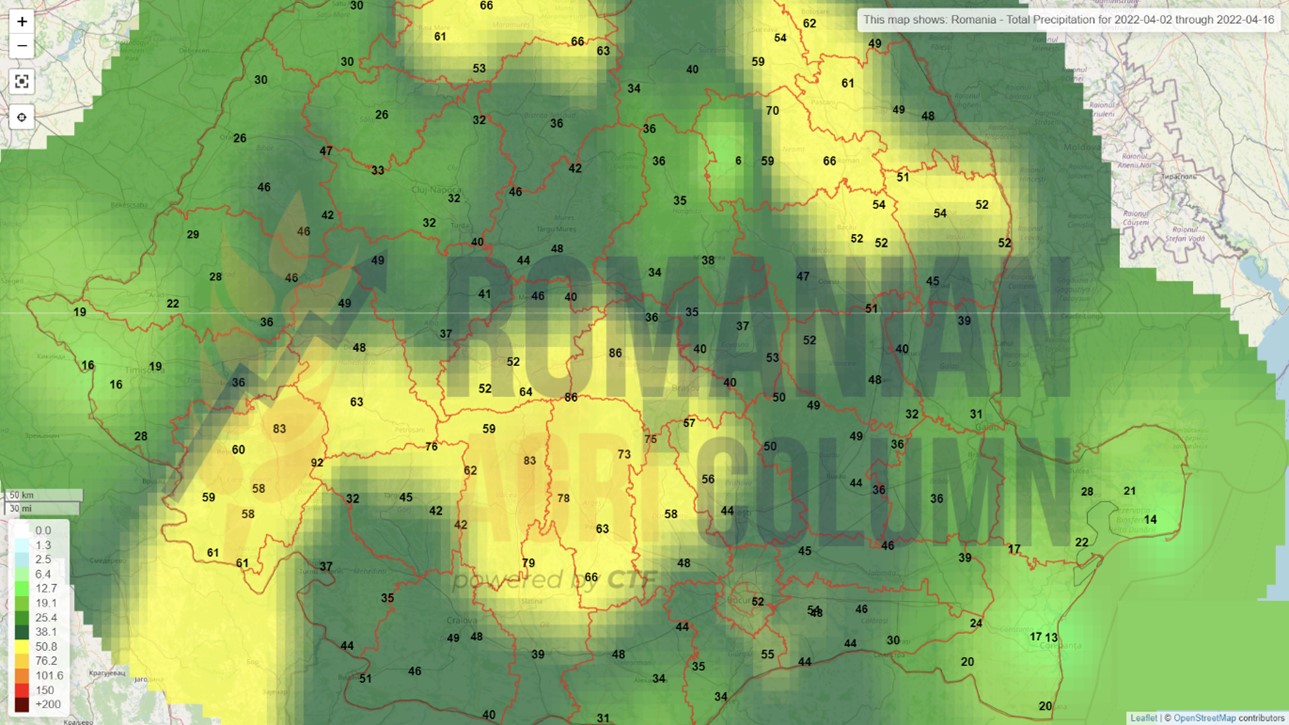This screenshot has width=1289, height=725.
Task: Click the precipitation value 73 on the map
Action: click(x=624, y=455)
